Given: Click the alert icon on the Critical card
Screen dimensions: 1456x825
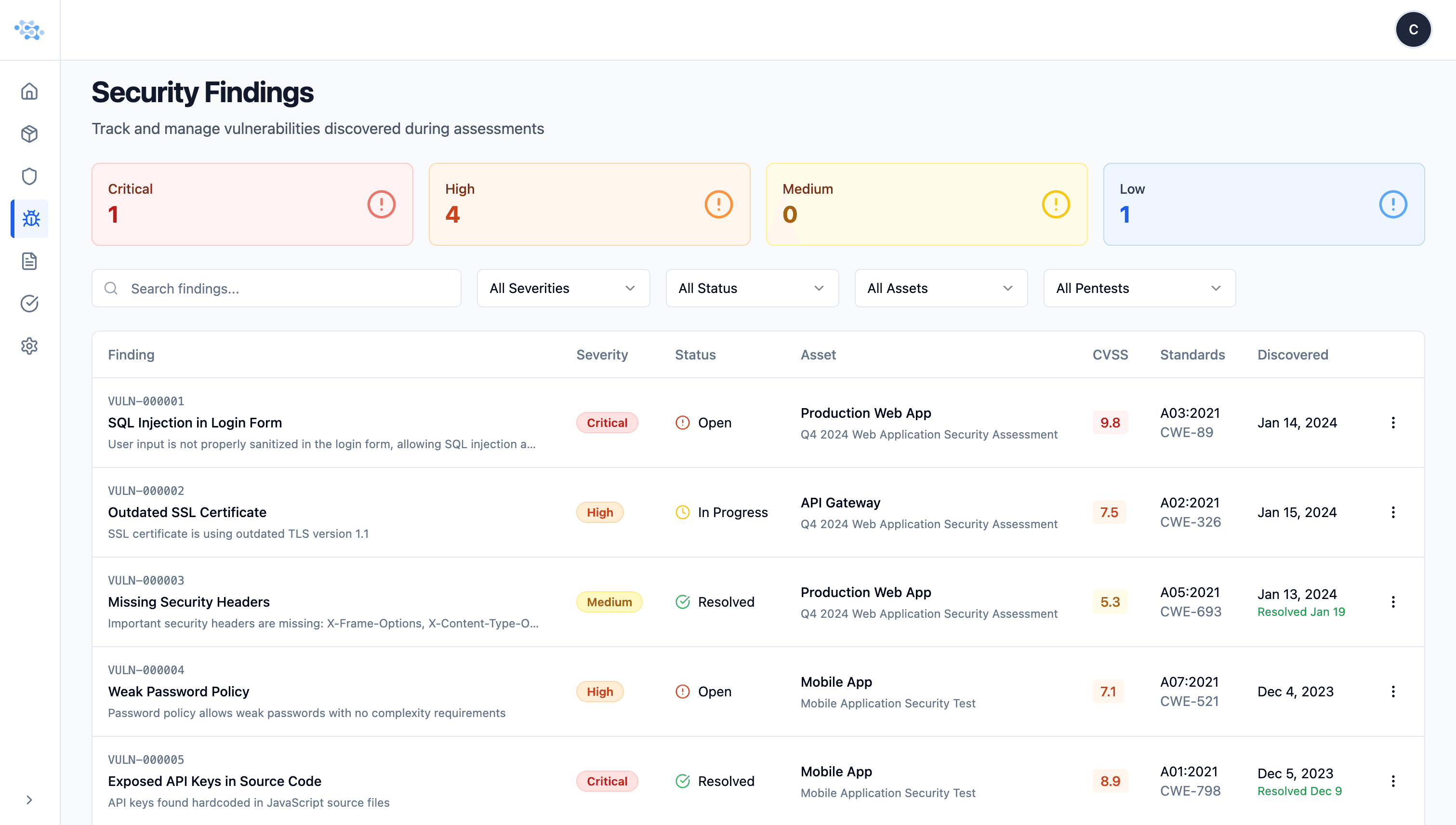Looking at the screenshot, I should click(x=381, y=204).
